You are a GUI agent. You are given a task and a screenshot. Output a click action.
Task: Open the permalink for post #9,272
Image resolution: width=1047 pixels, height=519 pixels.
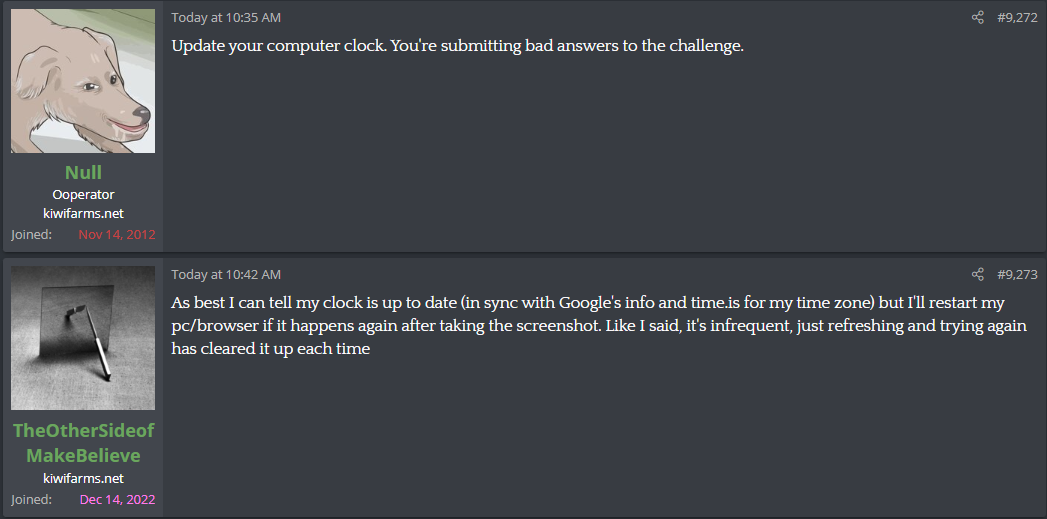[x=1017, y=17]
